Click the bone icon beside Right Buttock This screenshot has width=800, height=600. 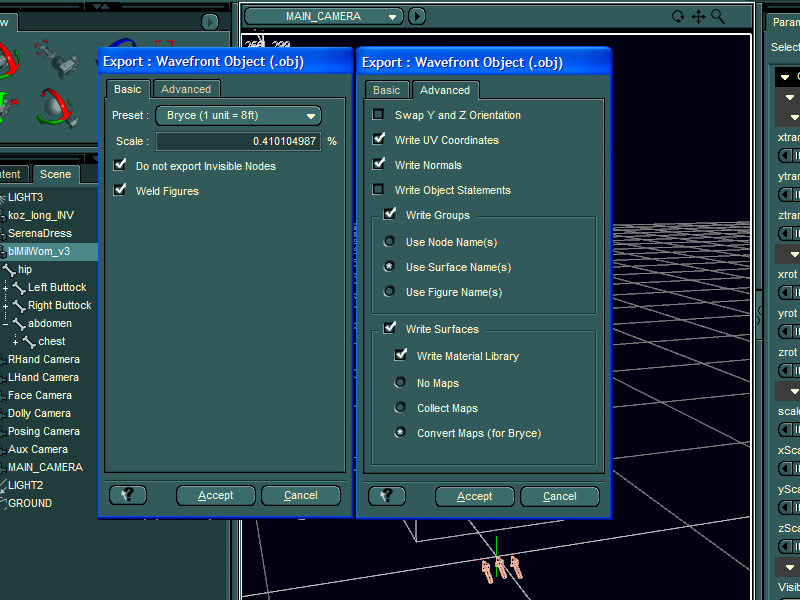point(19,306)
